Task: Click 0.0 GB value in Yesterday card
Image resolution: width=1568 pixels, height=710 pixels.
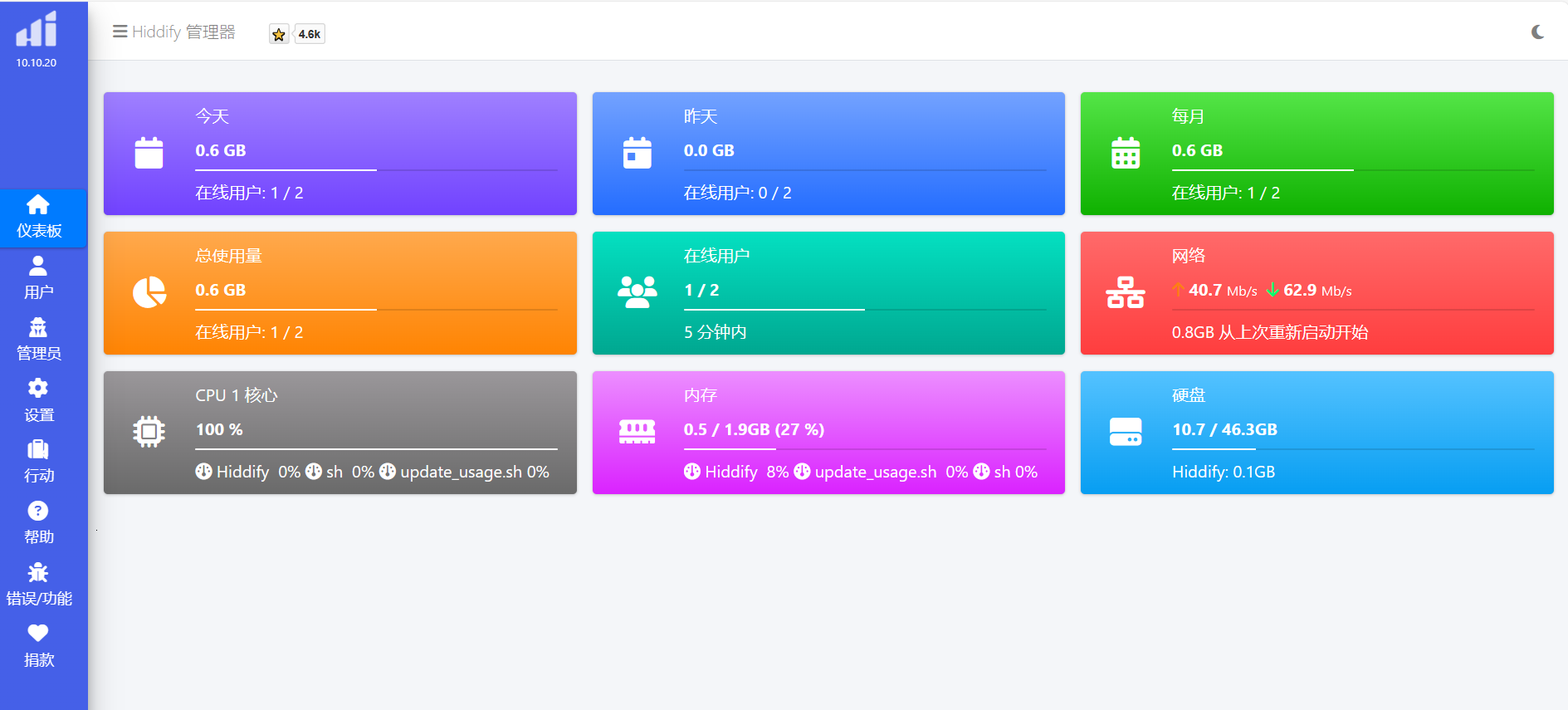Action: [x=709, y=150]
